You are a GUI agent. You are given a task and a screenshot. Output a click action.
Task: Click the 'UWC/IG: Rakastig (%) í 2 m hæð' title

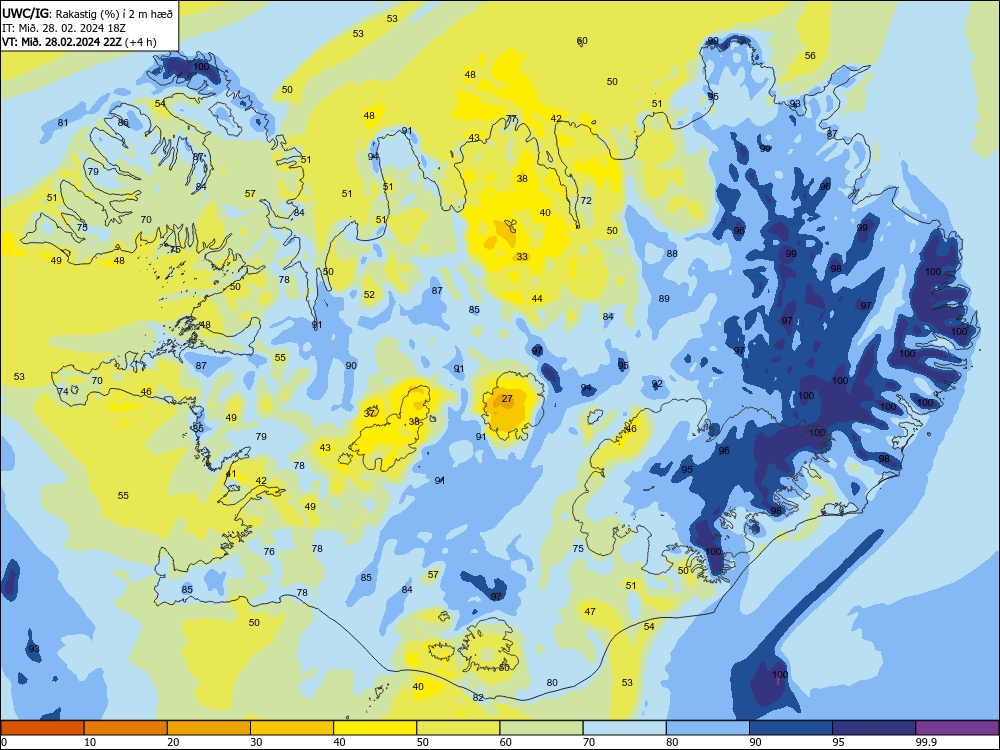coord(87,13)
